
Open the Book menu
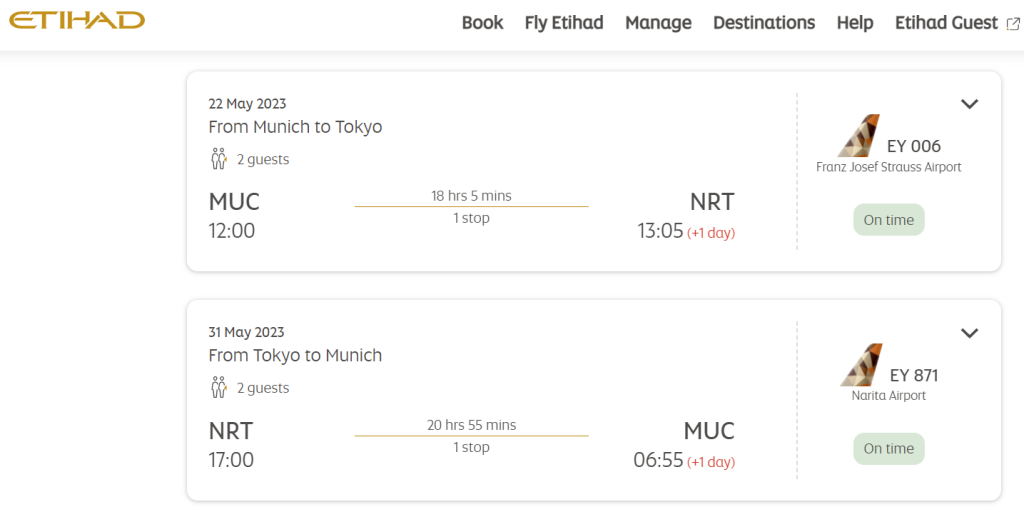(x=483, y=23)
